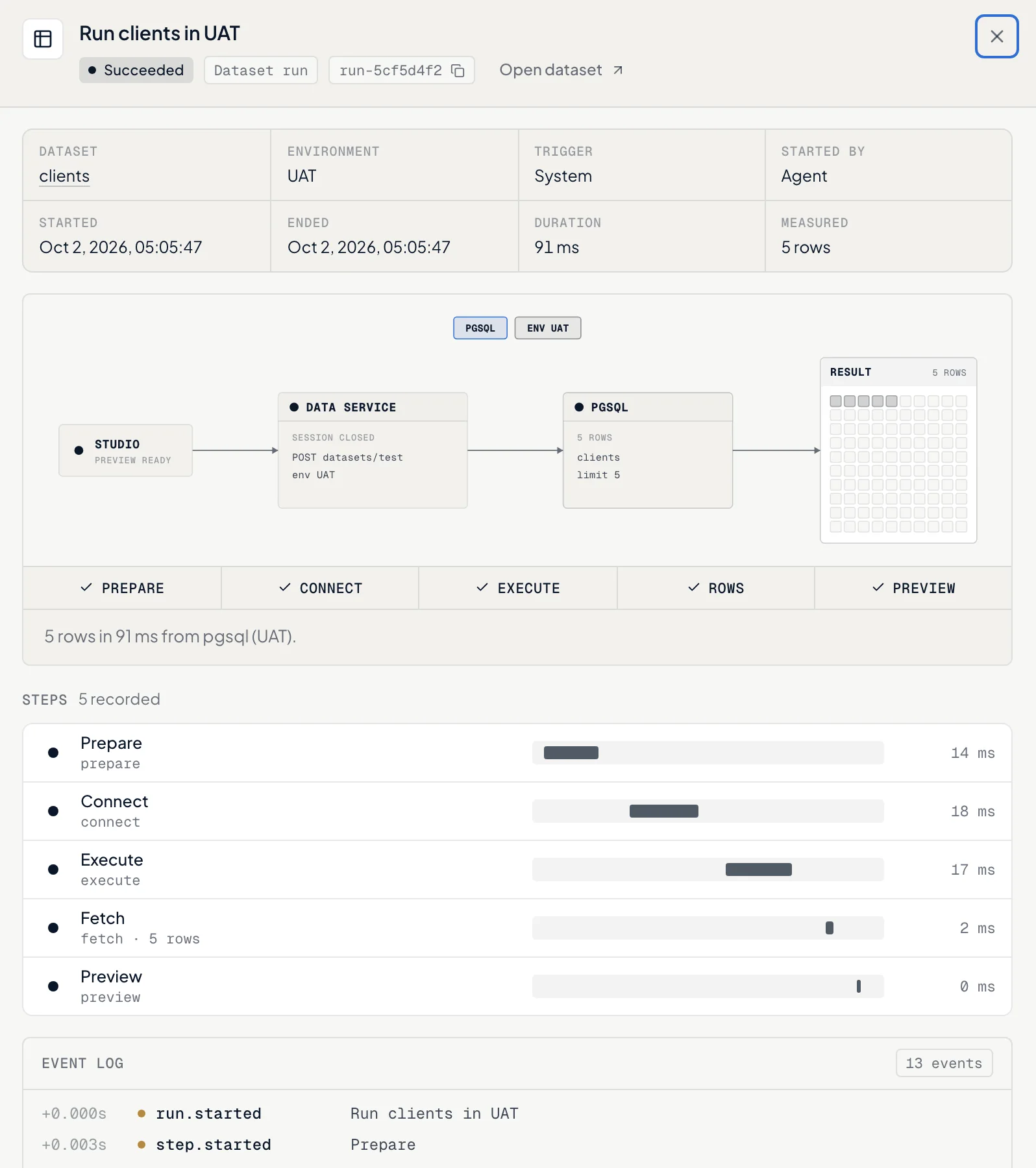Click the PGSQL node in the diagram
Screen dimensions: 1036x1168
648,450
